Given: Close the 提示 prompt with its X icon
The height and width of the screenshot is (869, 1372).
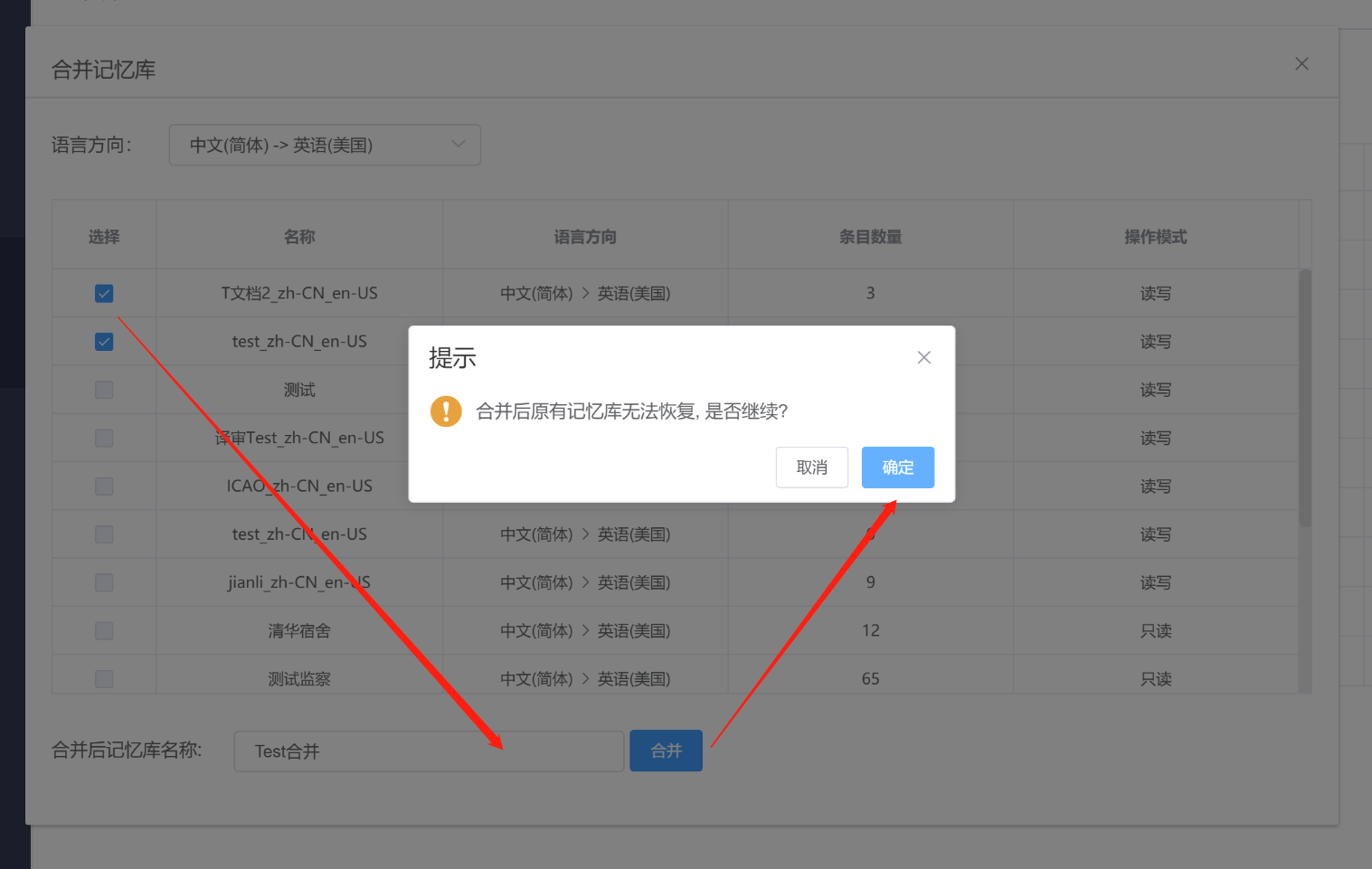Looking at the screenshot, I should tap(923, 357).
